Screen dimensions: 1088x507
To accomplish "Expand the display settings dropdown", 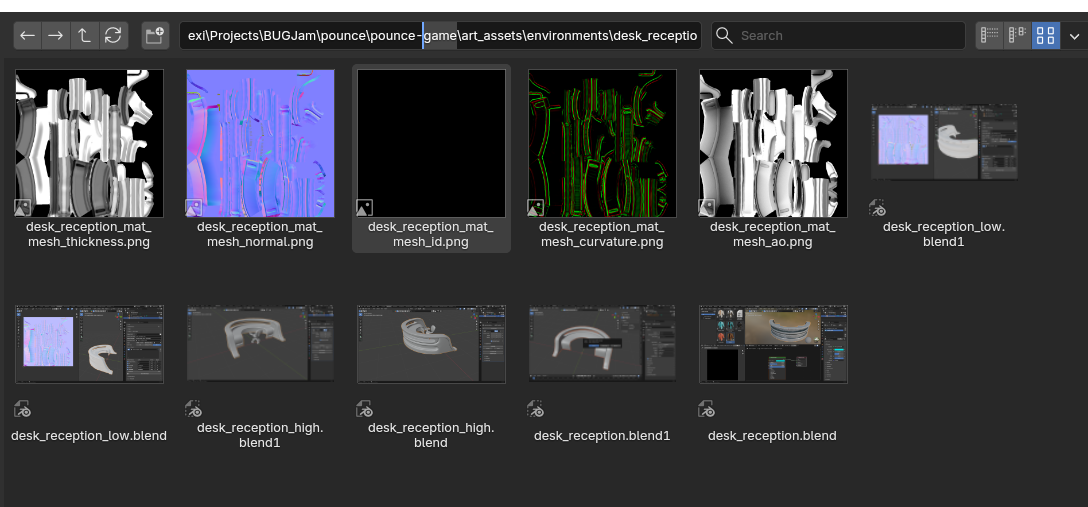I will point(1075,36).
